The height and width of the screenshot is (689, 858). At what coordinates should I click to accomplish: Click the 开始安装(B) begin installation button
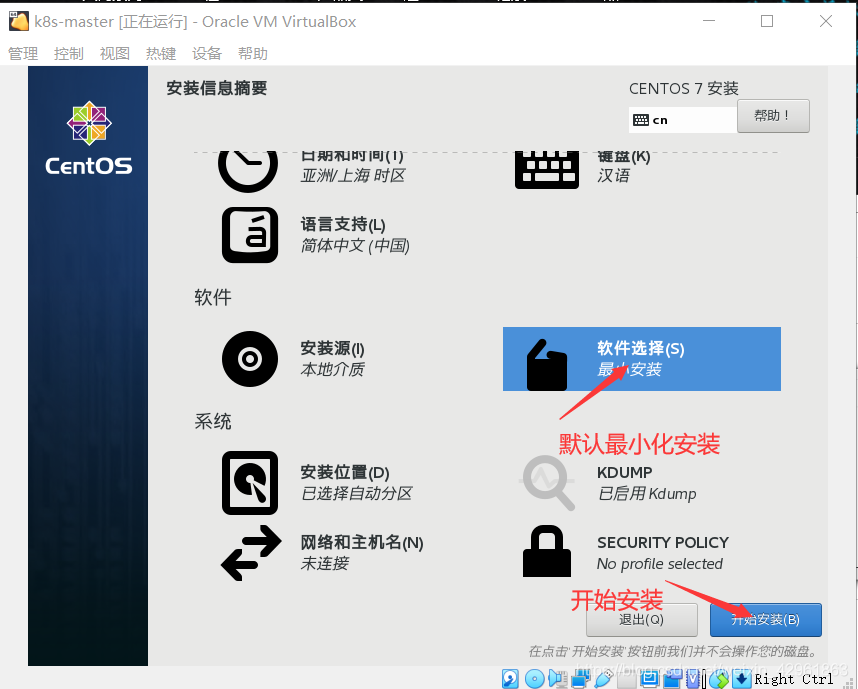[x=766, y=620]
